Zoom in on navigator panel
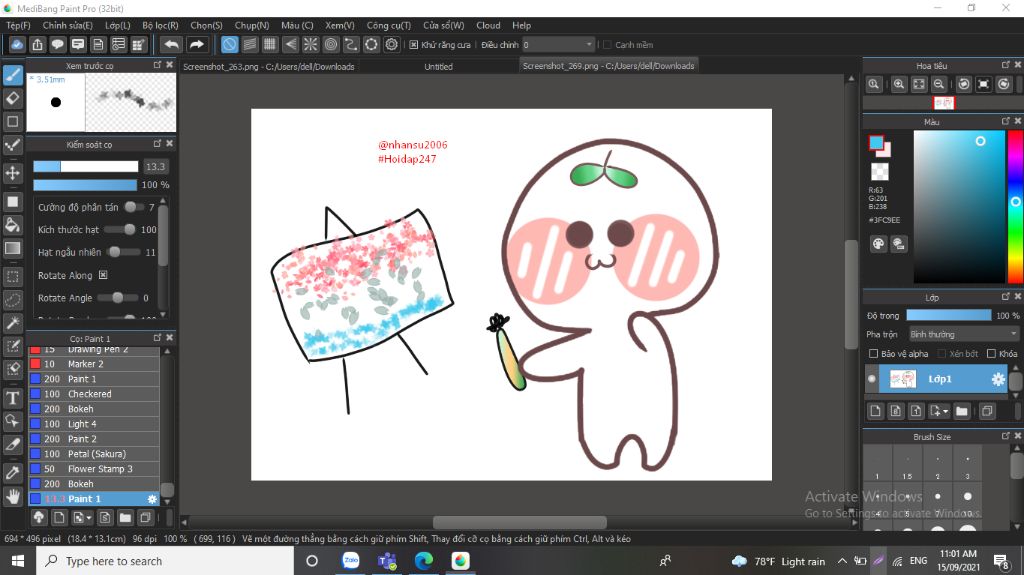1024x575 pixels. tap(899, 84)
